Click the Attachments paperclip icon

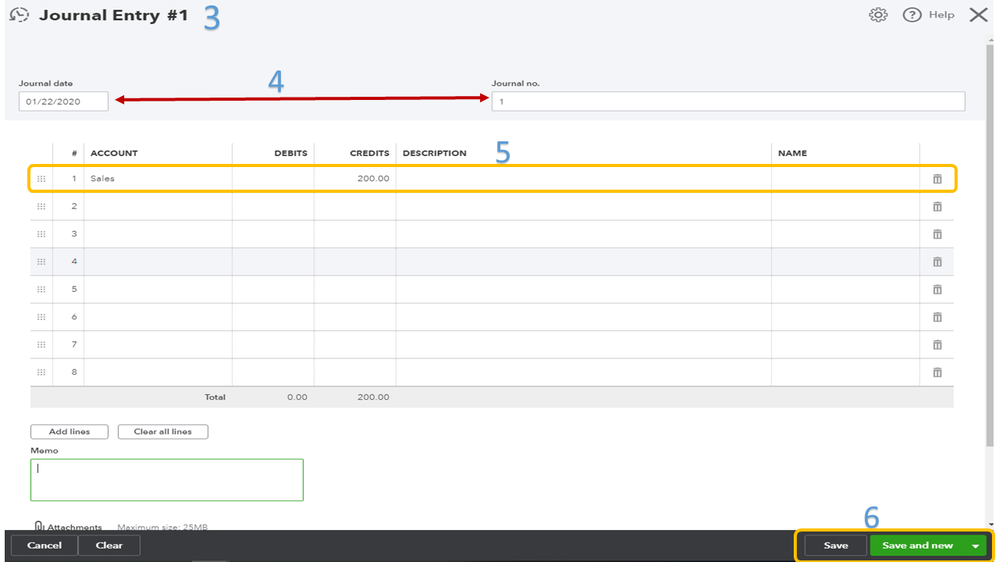39,526
